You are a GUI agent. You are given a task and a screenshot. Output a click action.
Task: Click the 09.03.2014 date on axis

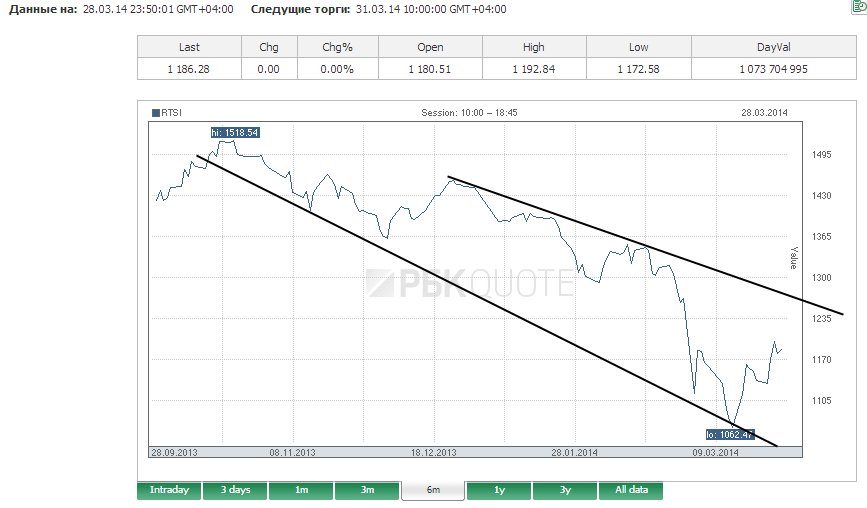pyautogui.click(x=715, y=453)
